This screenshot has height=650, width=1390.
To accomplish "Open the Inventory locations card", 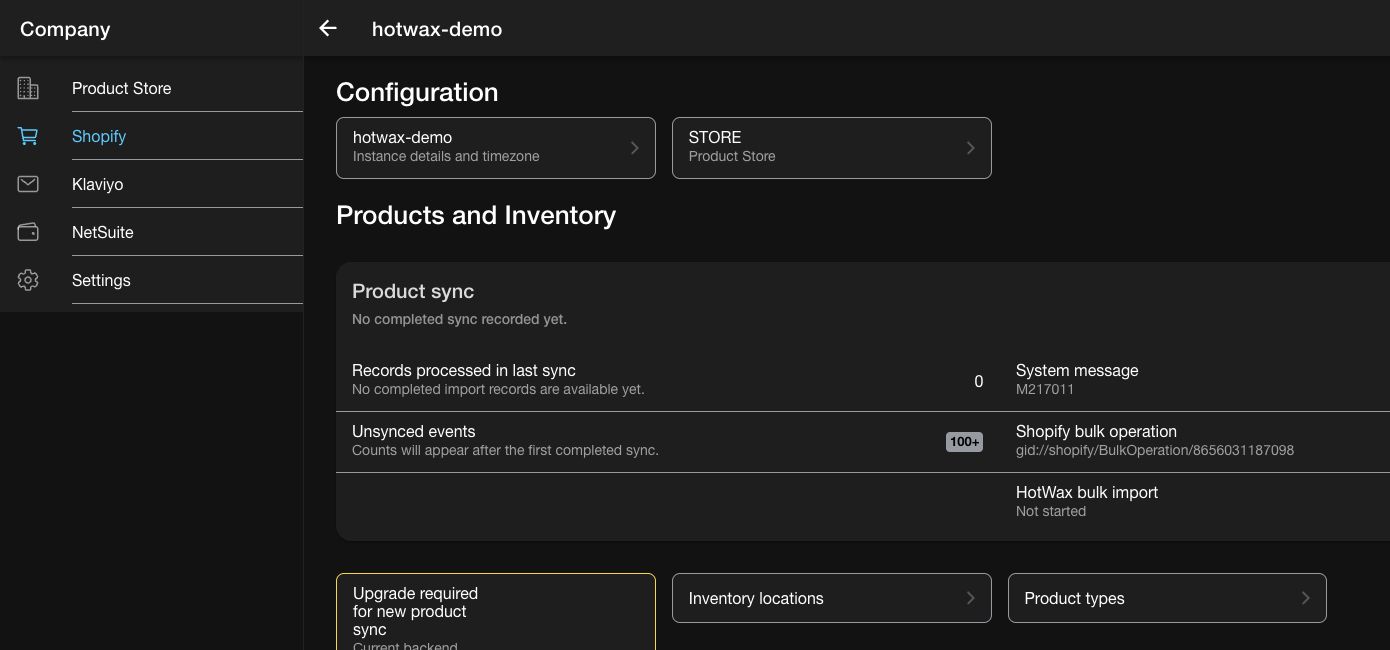I will (832, 598).
